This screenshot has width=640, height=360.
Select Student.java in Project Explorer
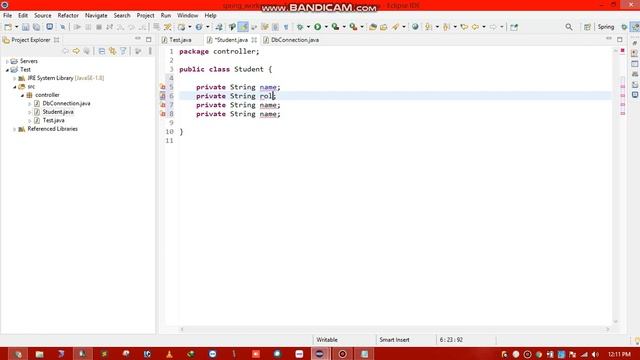click(58, 112)
